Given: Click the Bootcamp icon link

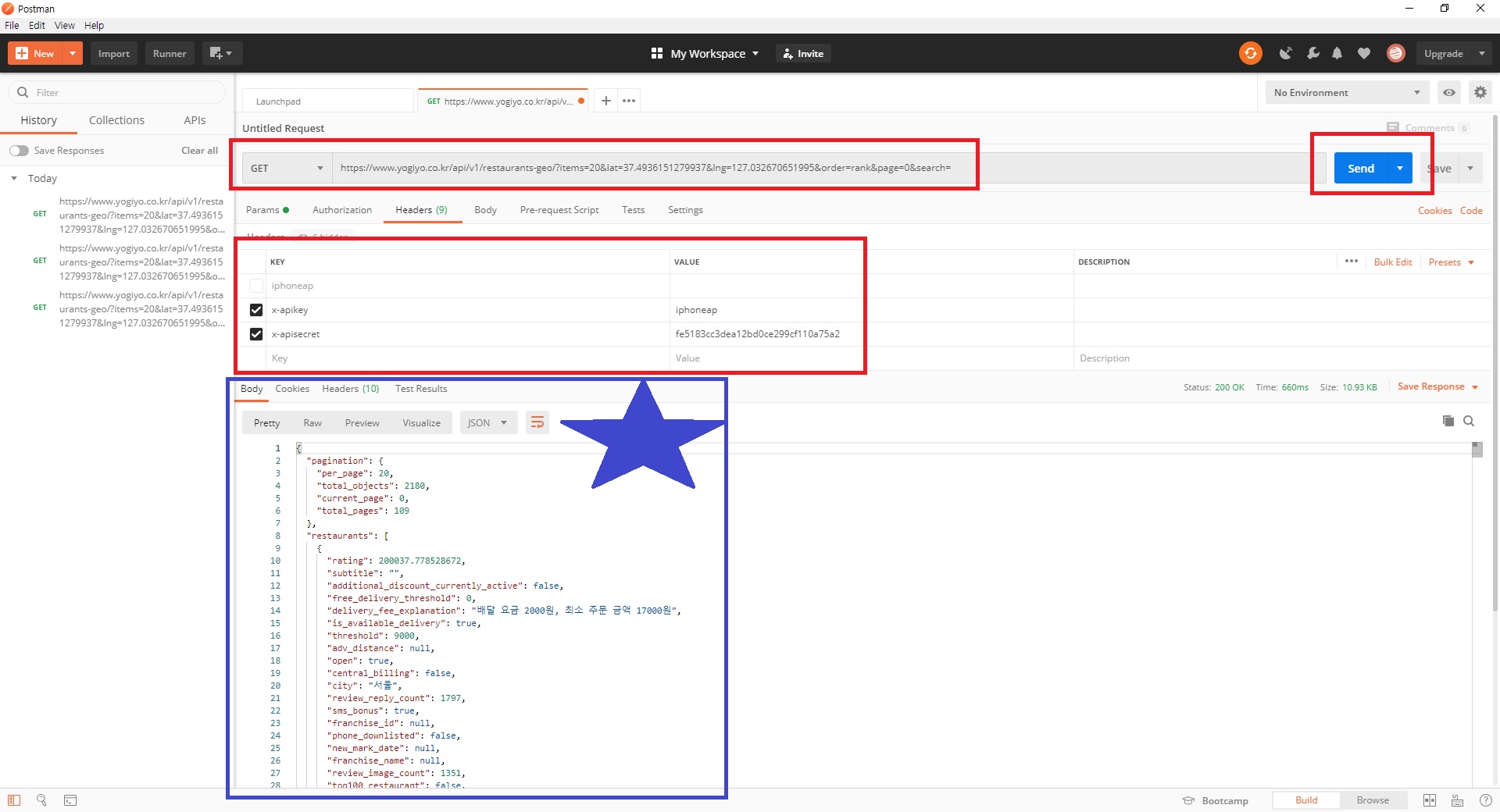Looking at the screenshot, I should (1188, 800).
